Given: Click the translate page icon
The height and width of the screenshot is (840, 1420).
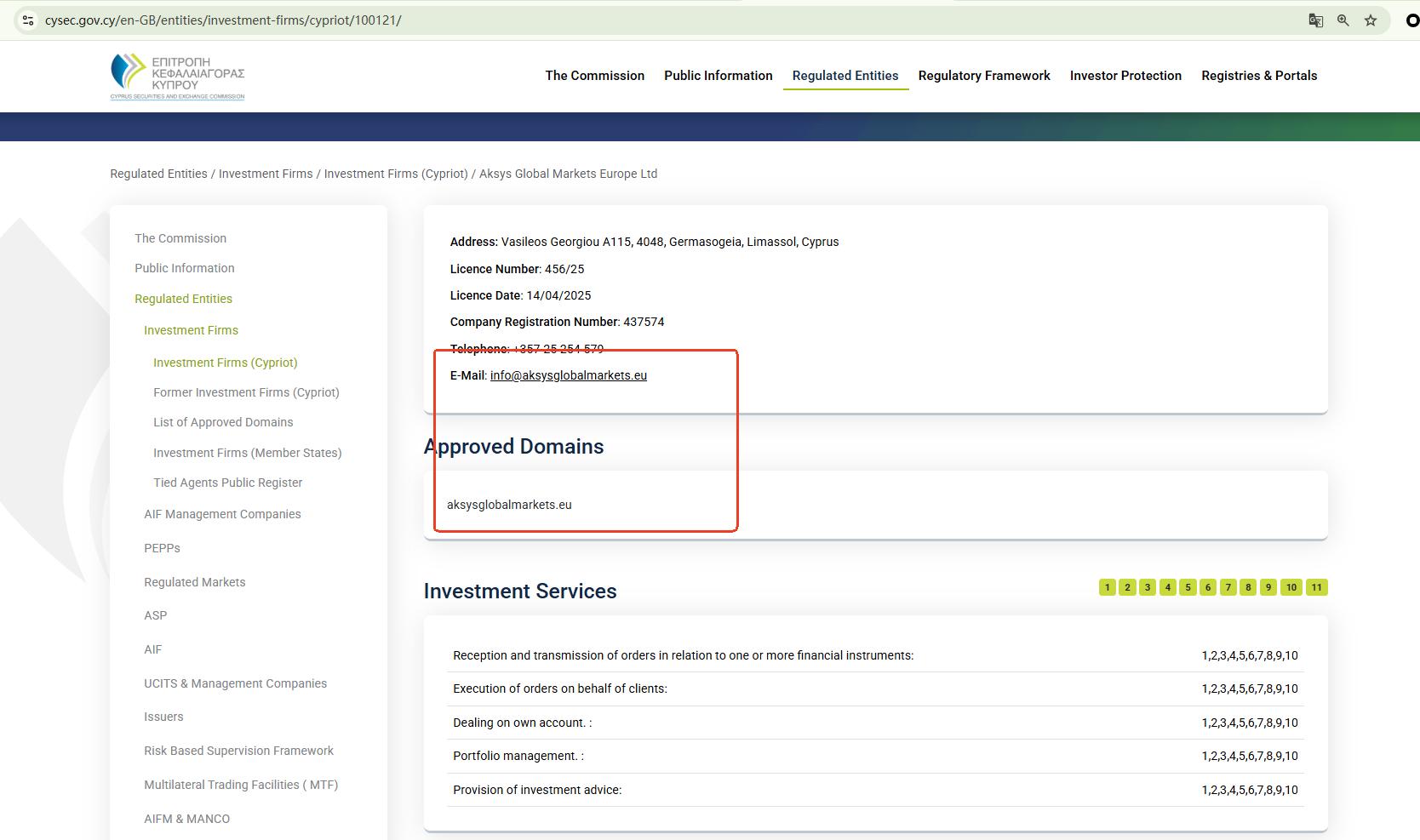Looking at the screenshot, I should tap(1315, 20).
